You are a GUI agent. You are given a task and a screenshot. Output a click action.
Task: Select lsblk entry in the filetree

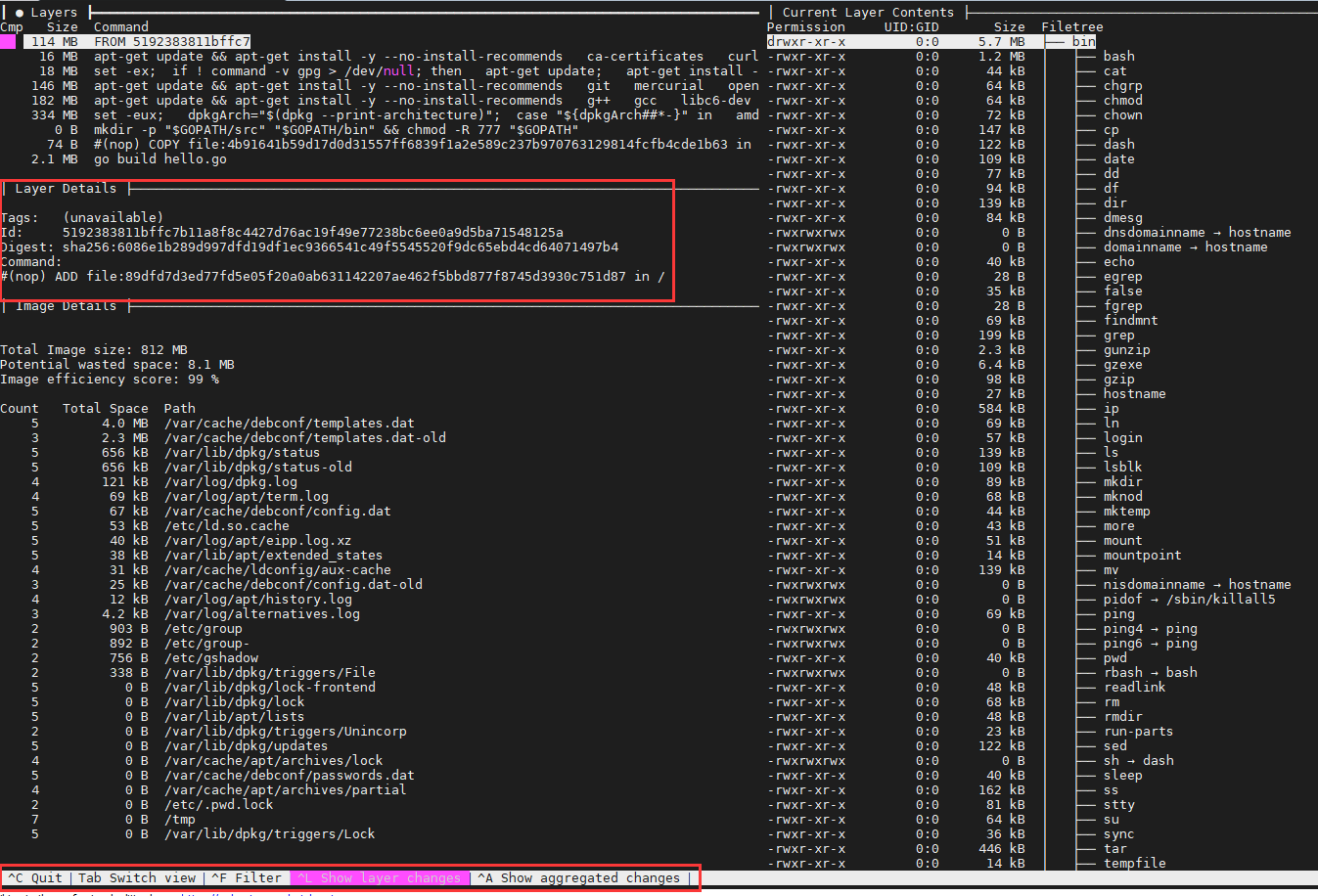click(1123, 468)
